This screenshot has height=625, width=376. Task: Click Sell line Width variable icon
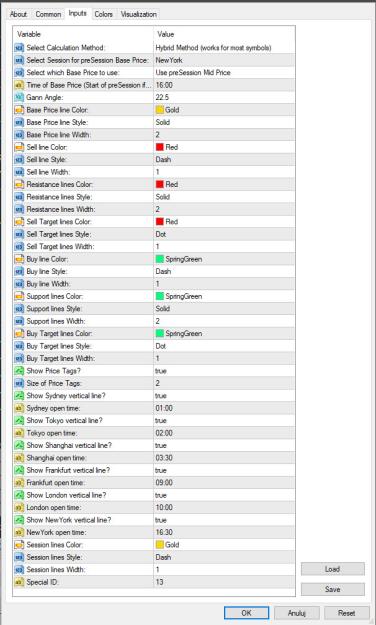tap(19, 172)
